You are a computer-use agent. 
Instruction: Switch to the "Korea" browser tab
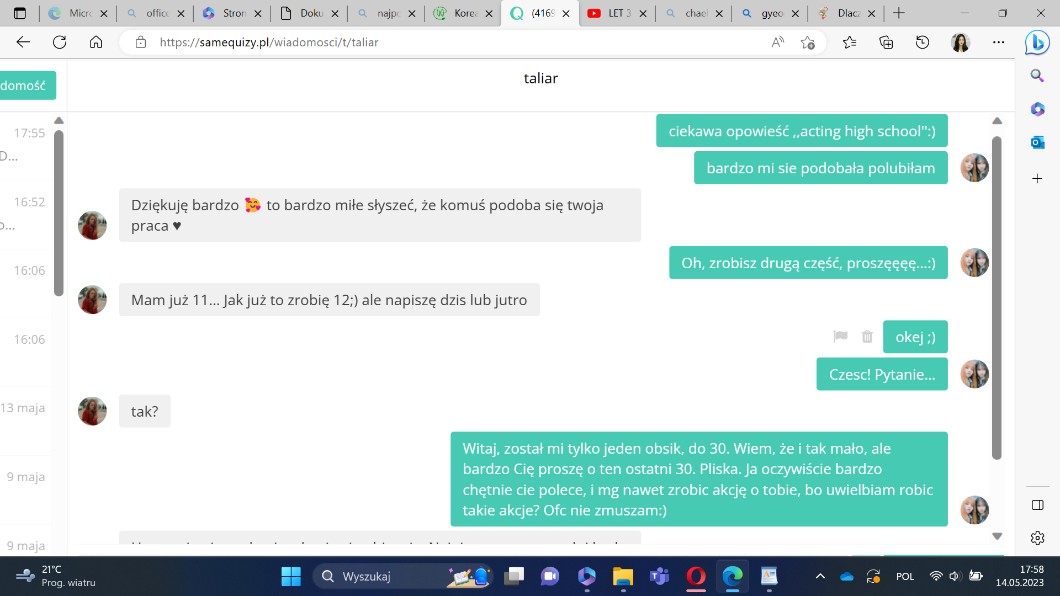(x=460, y=13)
